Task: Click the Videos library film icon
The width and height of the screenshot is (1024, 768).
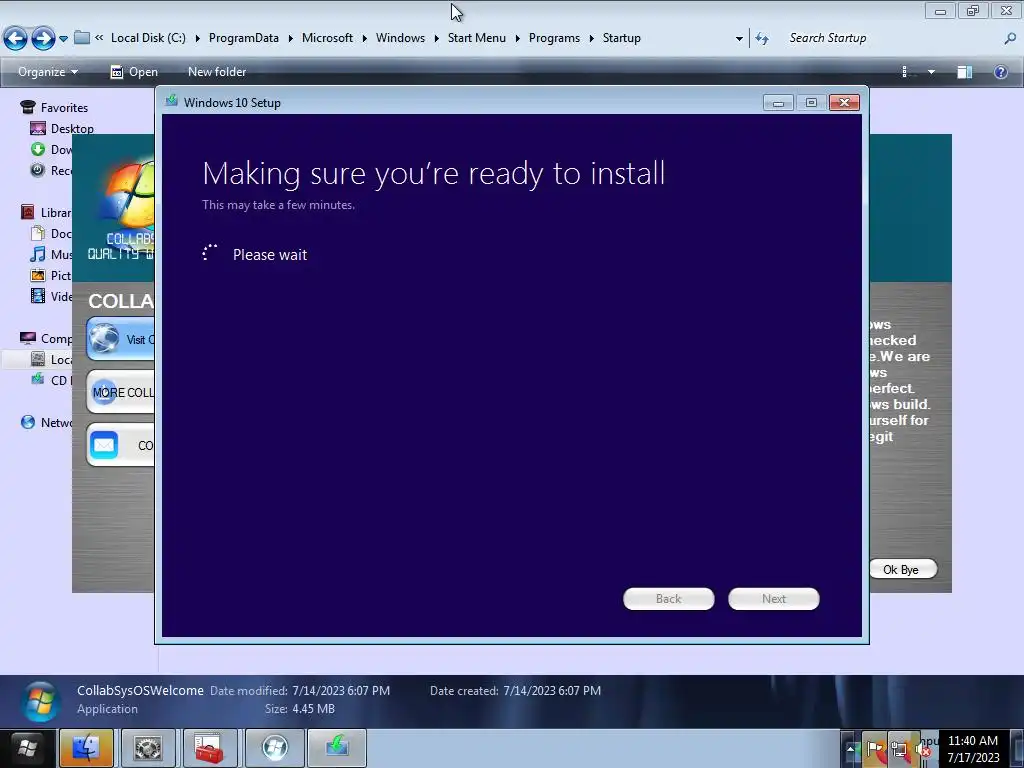Action: tap(38, 296)
